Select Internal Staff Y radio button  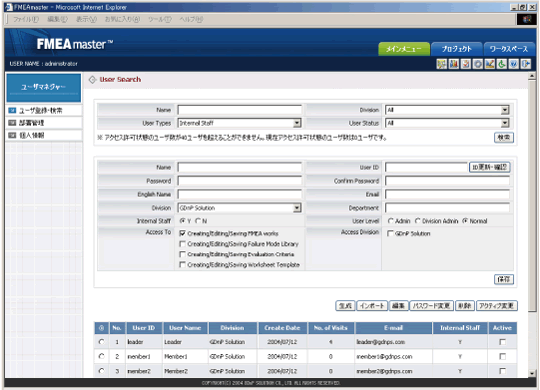183,221
